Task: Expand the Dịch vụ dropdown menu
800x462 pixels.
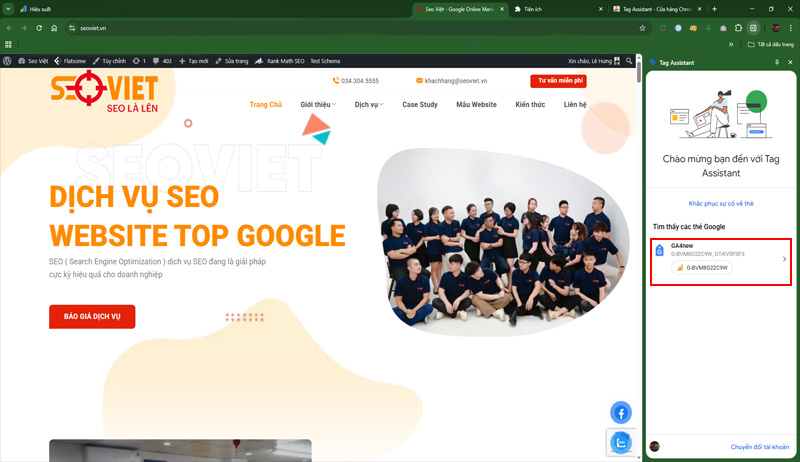Action: pyautogui.click(x=370, y=104)
